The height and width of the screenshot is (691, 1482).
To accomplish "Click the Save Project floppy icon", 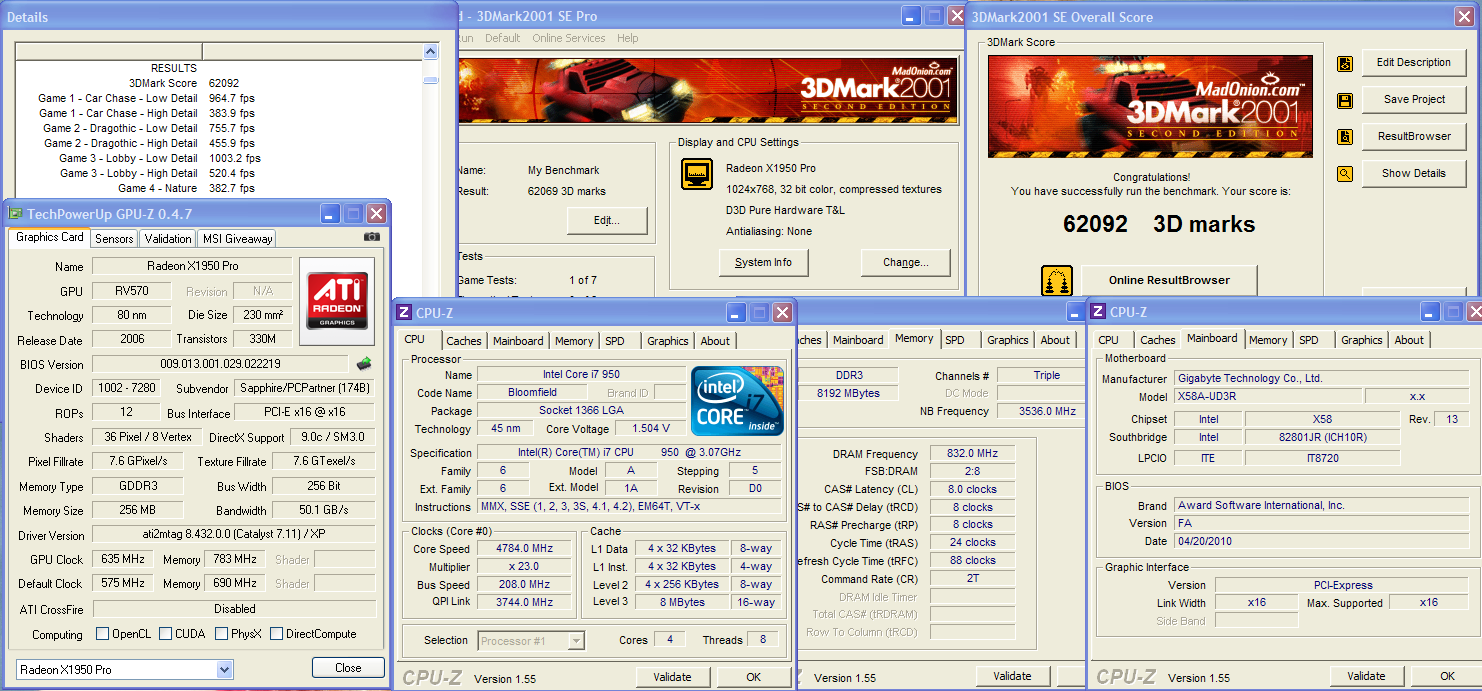I will [1345, 100].
